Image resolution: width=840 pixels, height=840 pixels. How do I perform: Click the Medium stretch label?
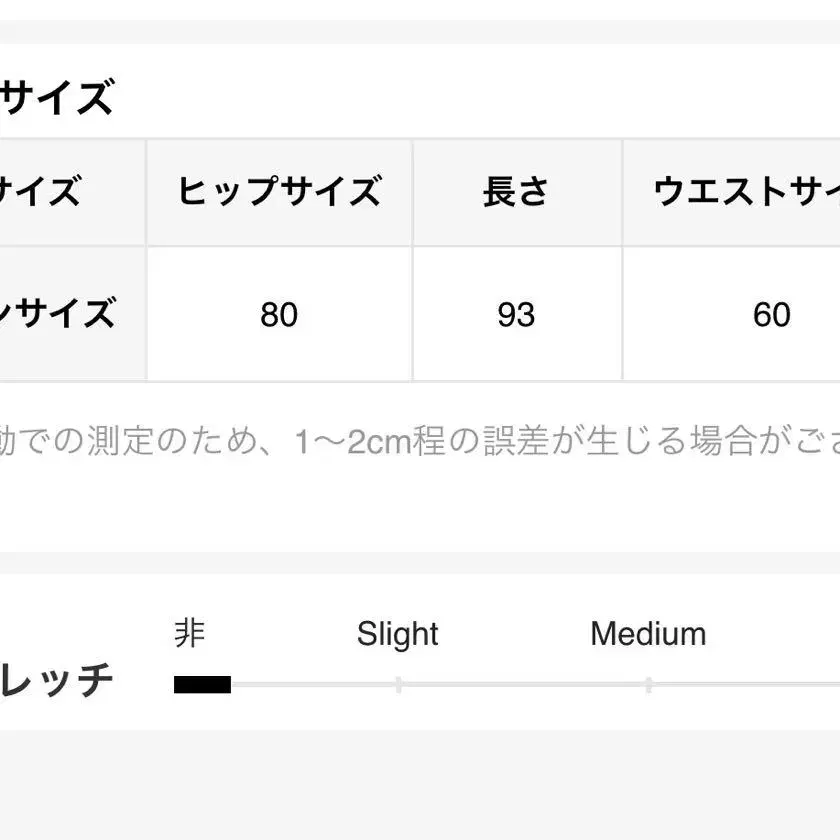click(x=648, y=634)
